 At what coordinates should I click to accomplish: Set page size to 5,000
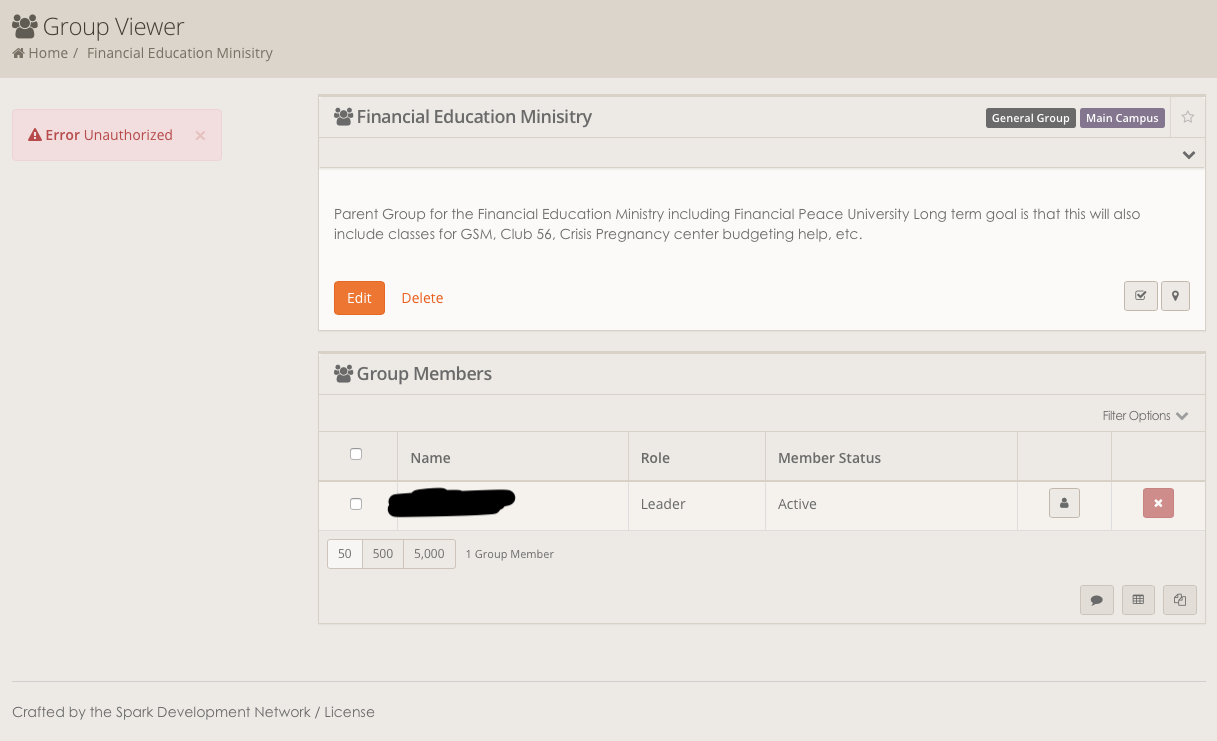[x=429, y=554]
